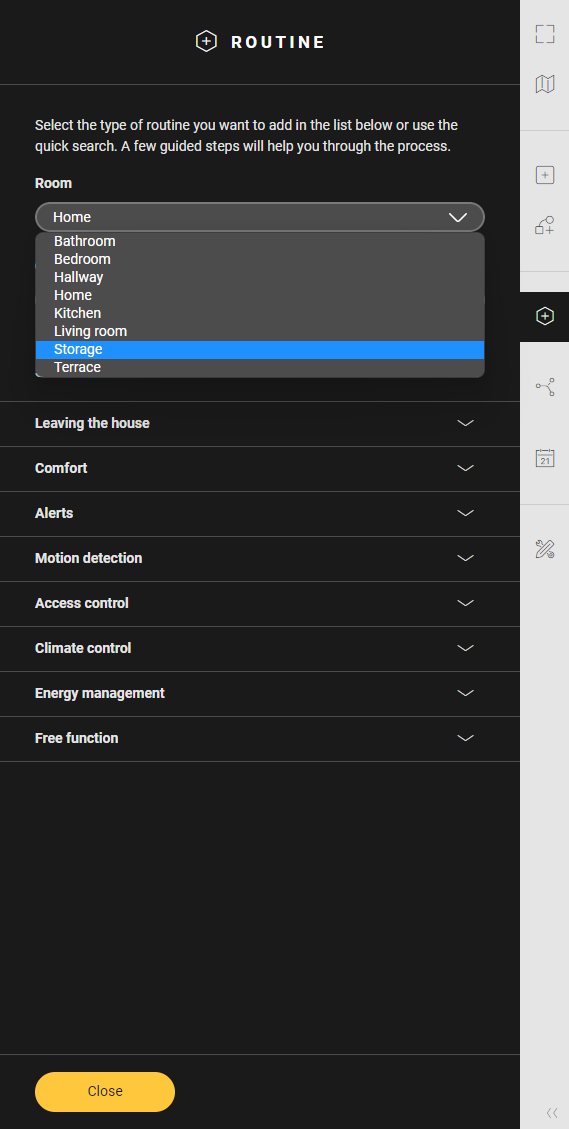Open the linking nodes icon in sidebar

click(x=545, y=387)
